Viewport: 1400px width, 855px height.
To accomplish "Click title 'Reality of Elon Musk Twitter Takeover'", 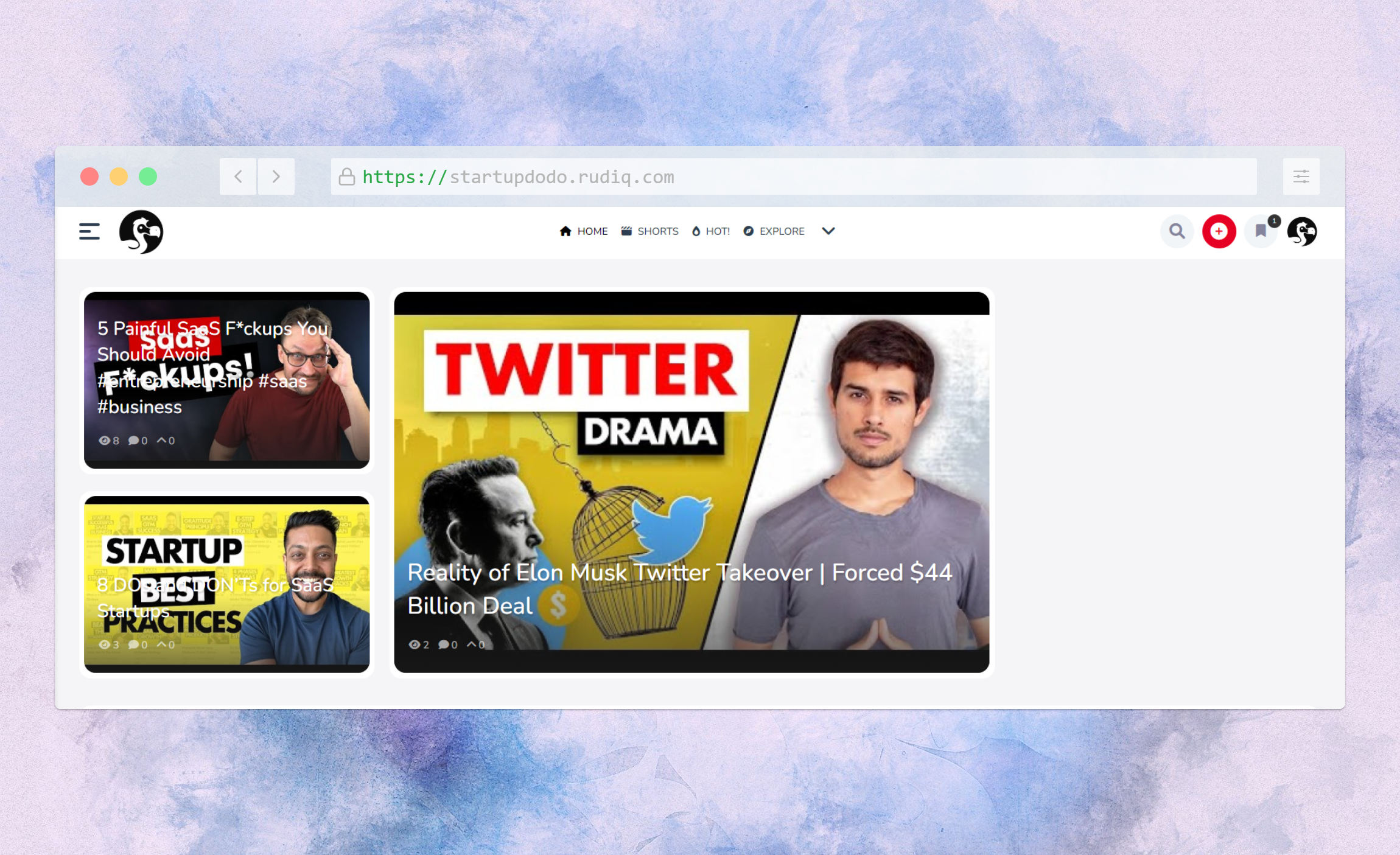I will click(x=680, y=589).
